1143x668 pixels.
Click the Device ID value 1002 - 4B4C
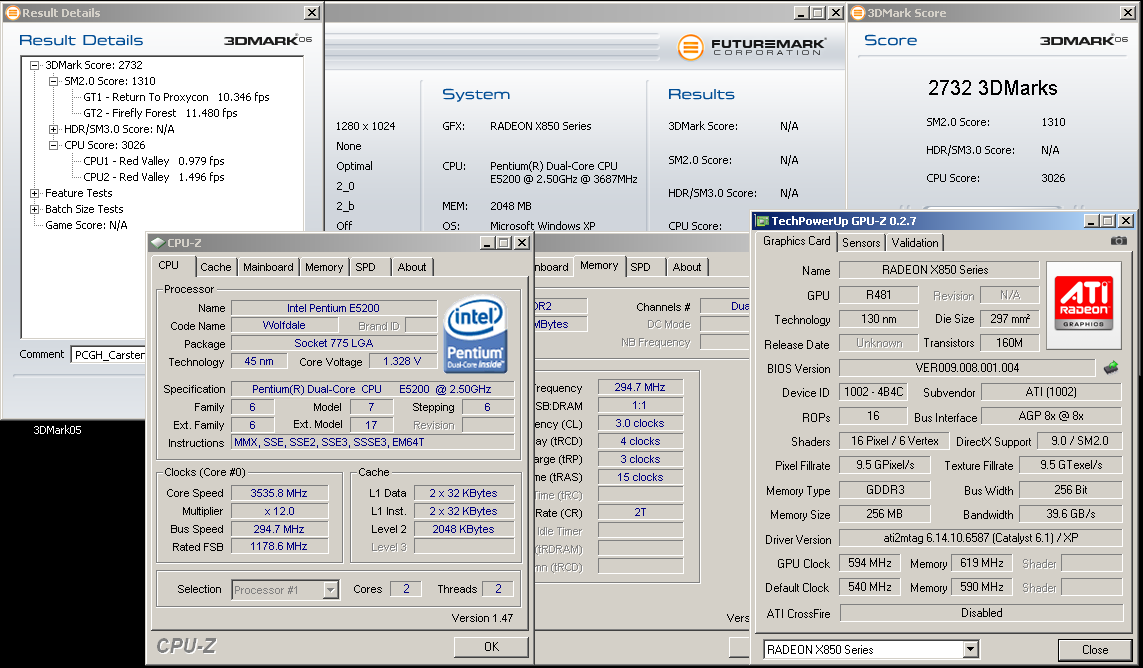(x=874, y=392)
